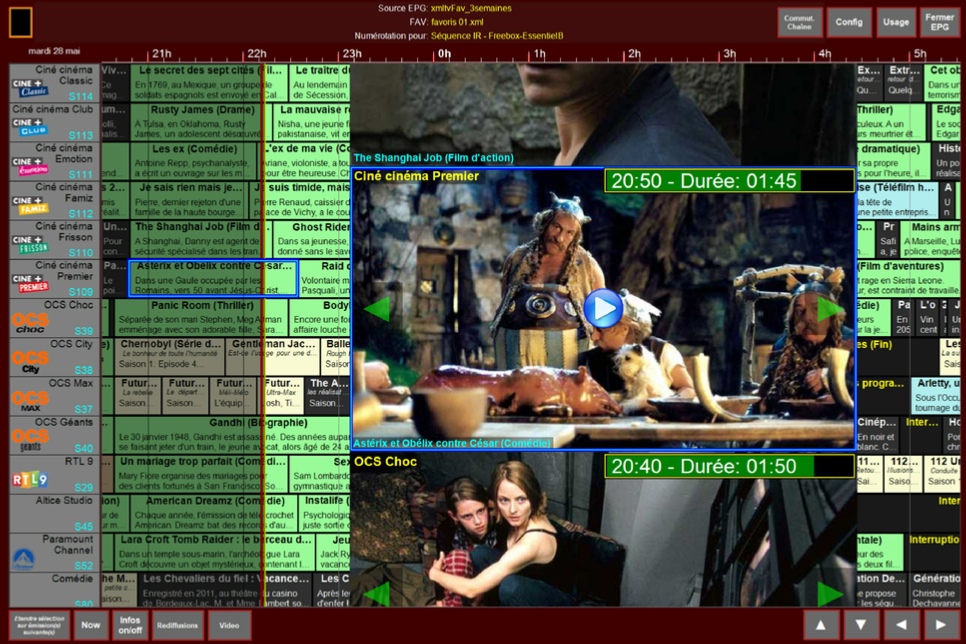Show Rediffusions for the selected program
This screenshot has height=644, width=966.
tap(177, 625)
